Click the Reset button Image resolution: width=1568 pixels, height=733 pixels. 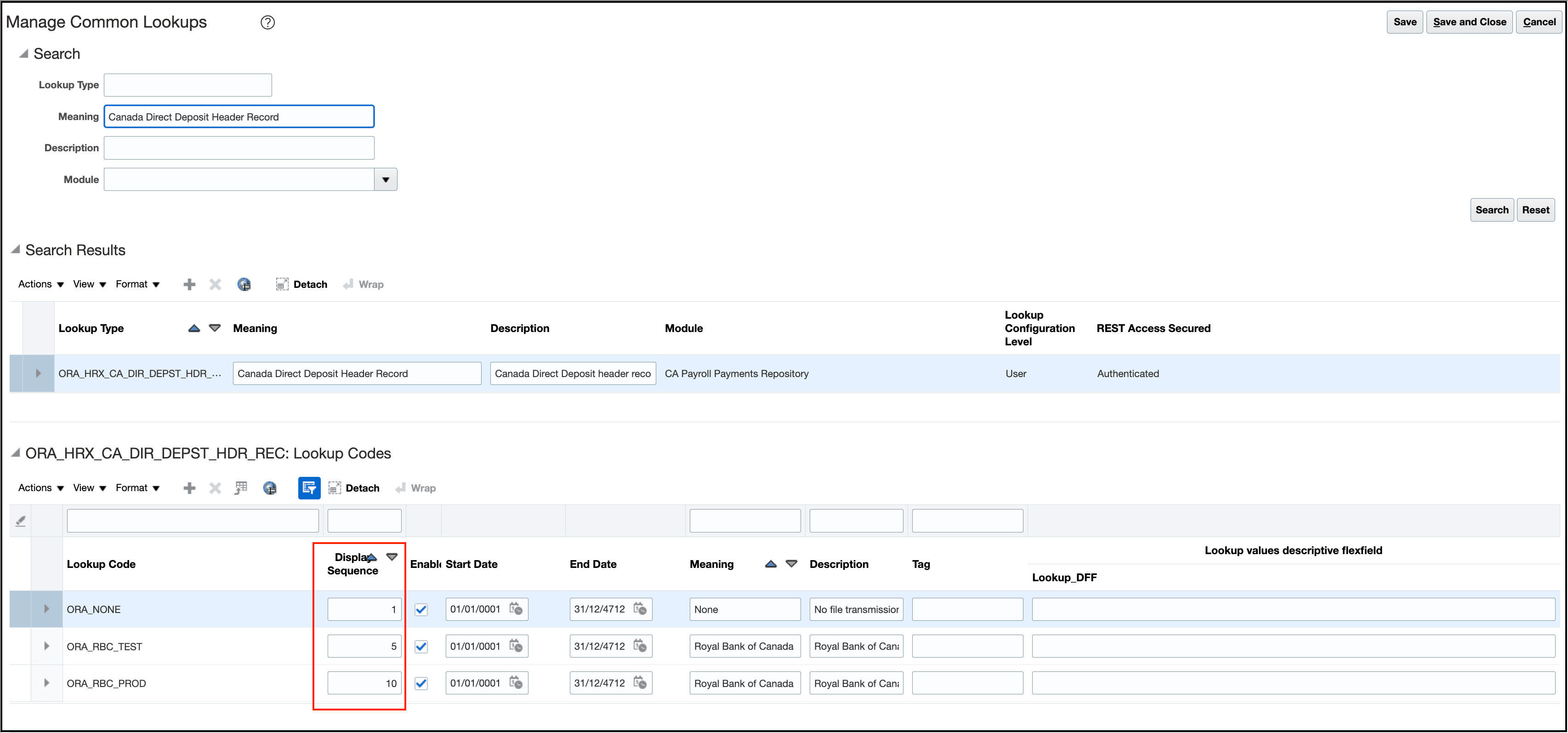tap(1536, 210)
